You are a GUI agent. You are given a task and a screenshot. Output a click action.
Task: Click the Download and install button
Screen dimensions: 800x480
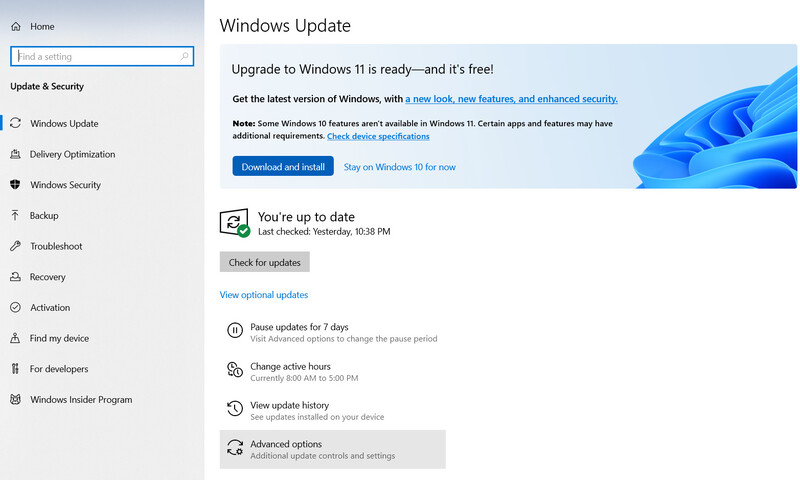[x=283, y=166]
